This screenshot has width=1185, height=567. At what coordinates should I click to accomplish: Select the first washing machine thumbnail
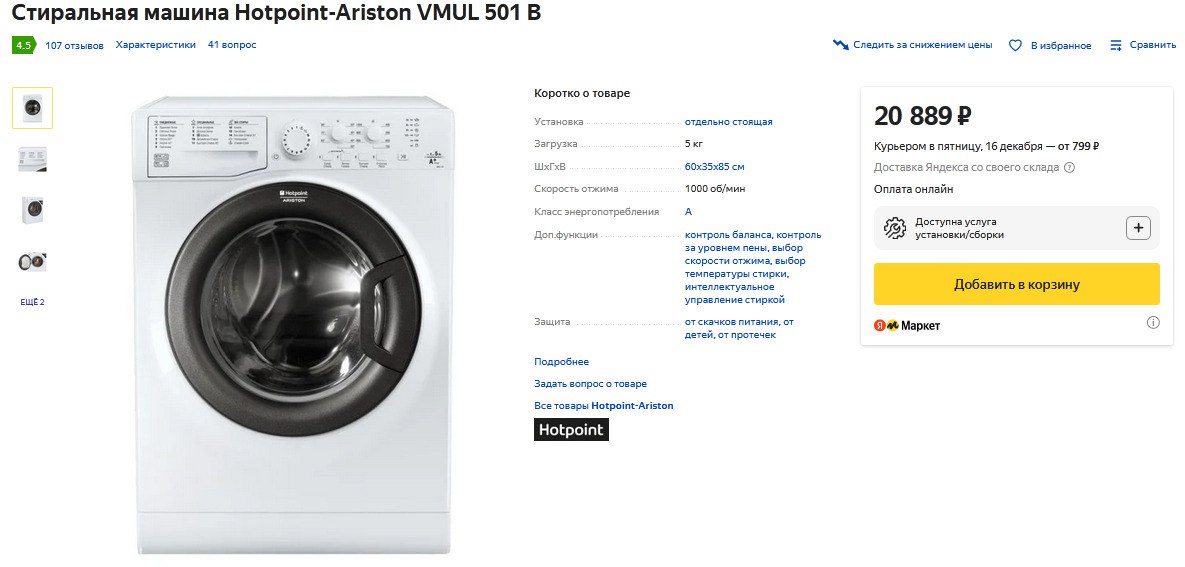(33, 108)
